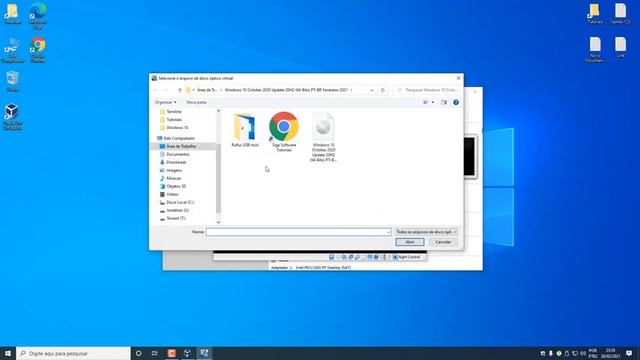Select the Chrome shortcut file in the dialog
Image resolution: width=640 pixels, height=360 pixels.
[284, 132]
